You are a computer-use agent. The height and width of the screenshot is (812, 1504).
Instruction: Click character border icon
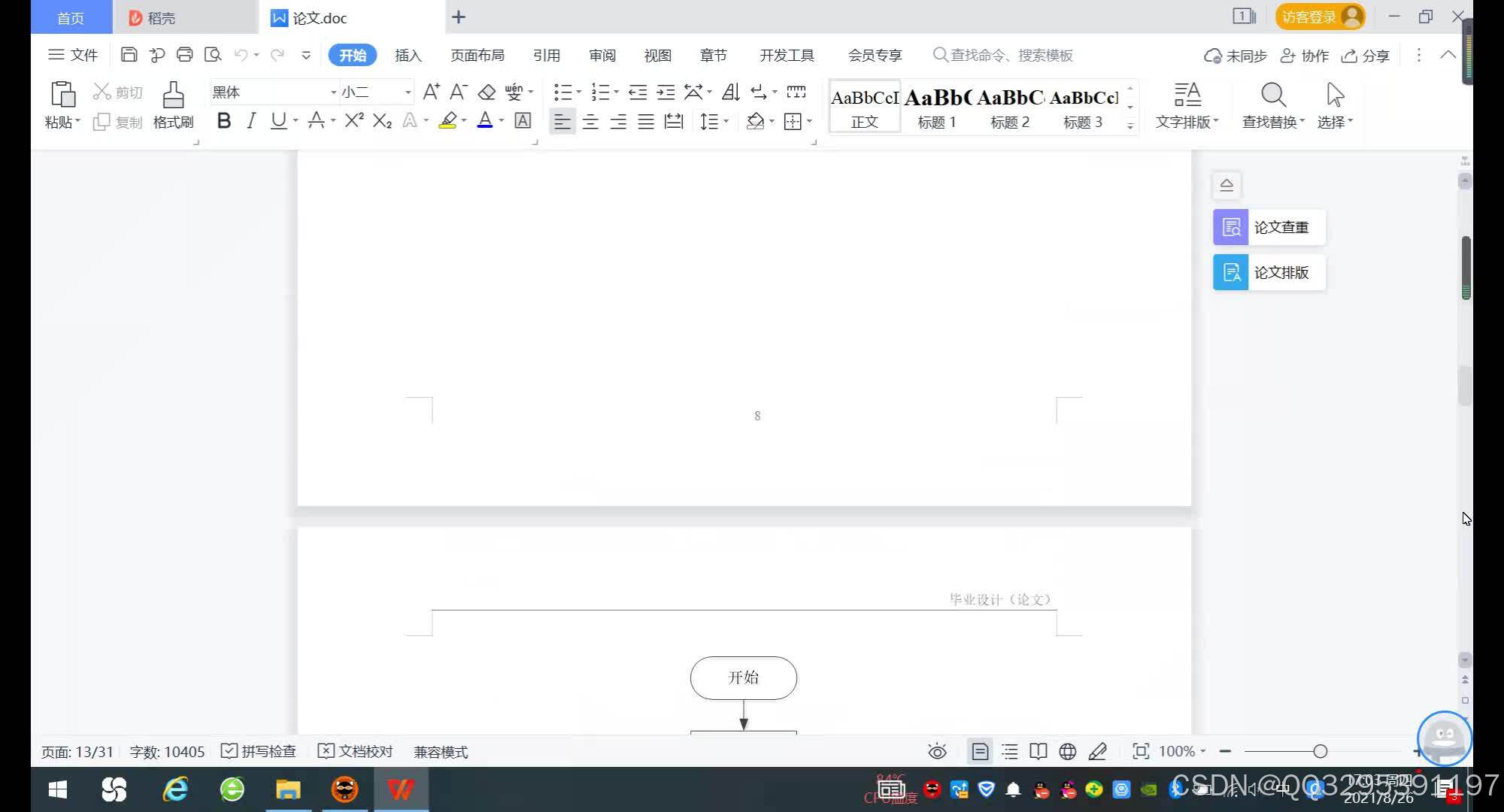point(523,120)
